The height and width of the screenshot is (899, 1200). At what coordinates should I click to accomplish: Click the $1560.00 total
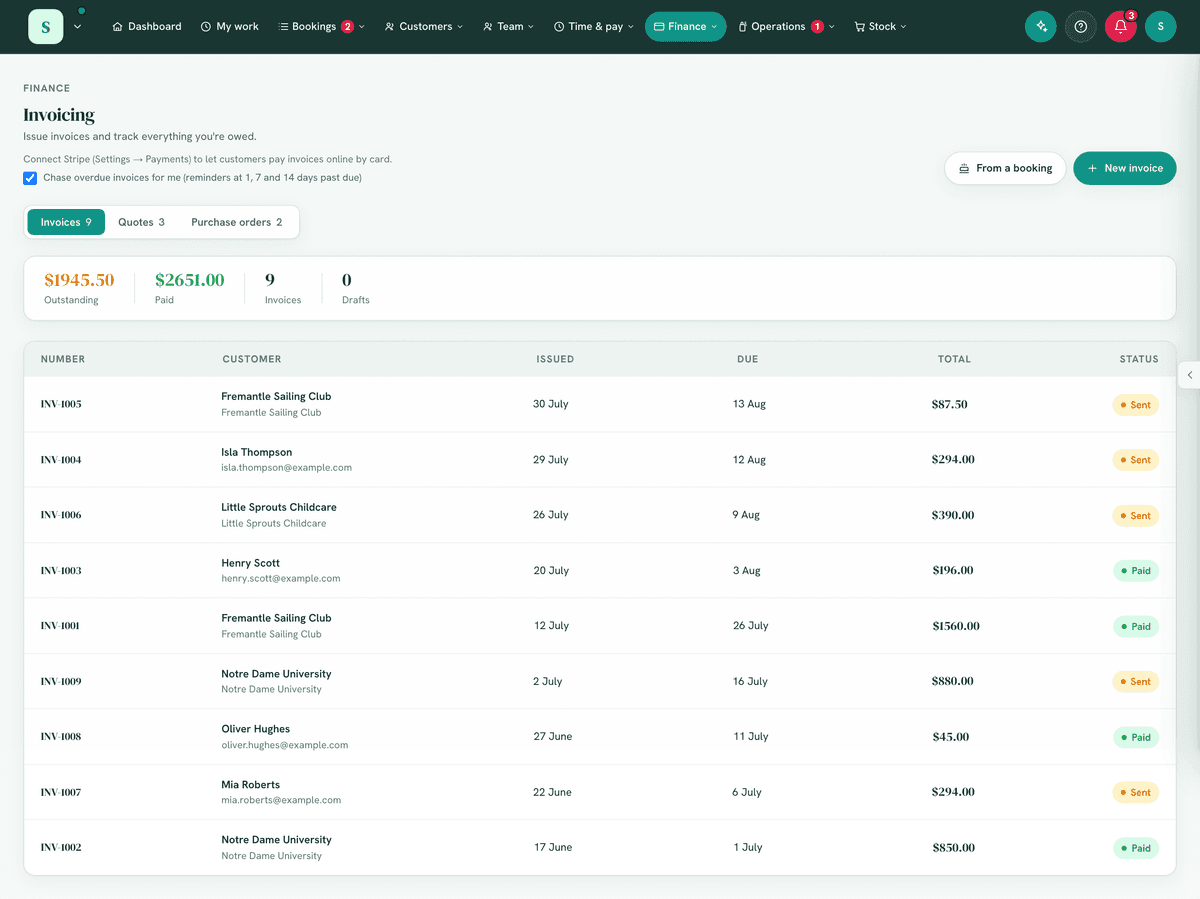click(x=955, y=626)
